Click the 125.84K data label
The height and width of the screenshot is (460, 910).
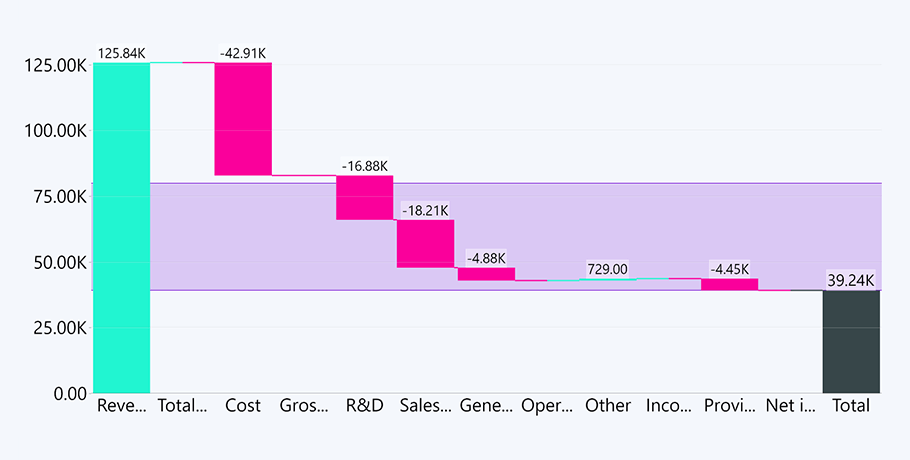(122, 53)
